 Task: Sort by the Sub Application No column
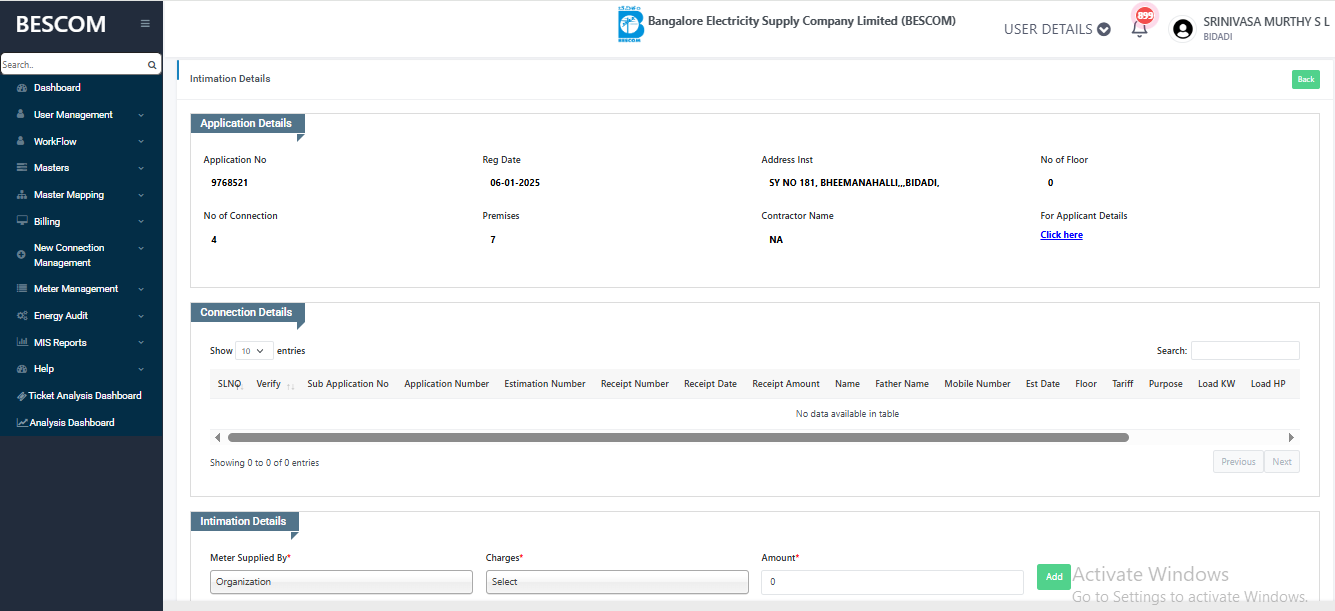348,384
